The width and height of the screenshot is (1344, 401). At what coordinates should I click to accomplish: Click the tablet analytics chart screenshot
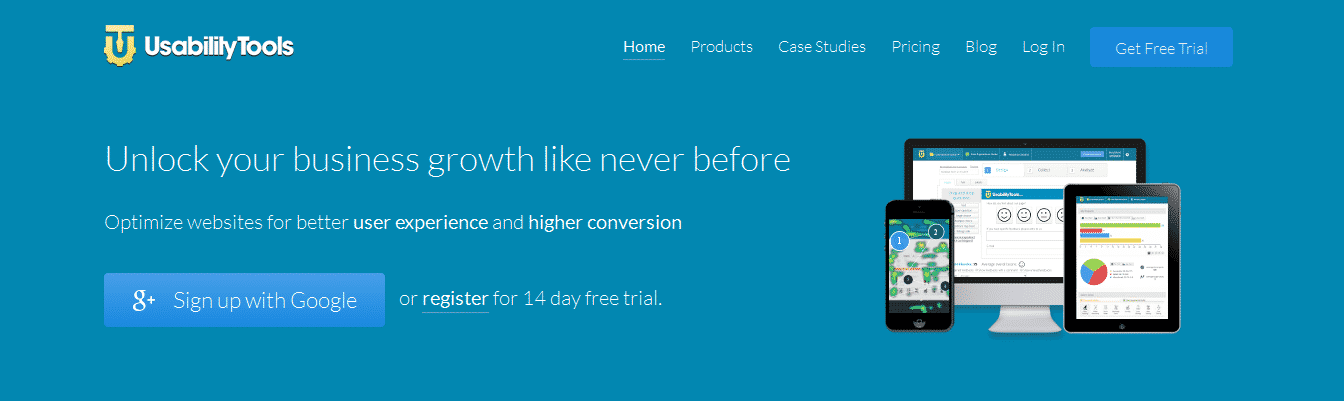[x=1121, y=257]
